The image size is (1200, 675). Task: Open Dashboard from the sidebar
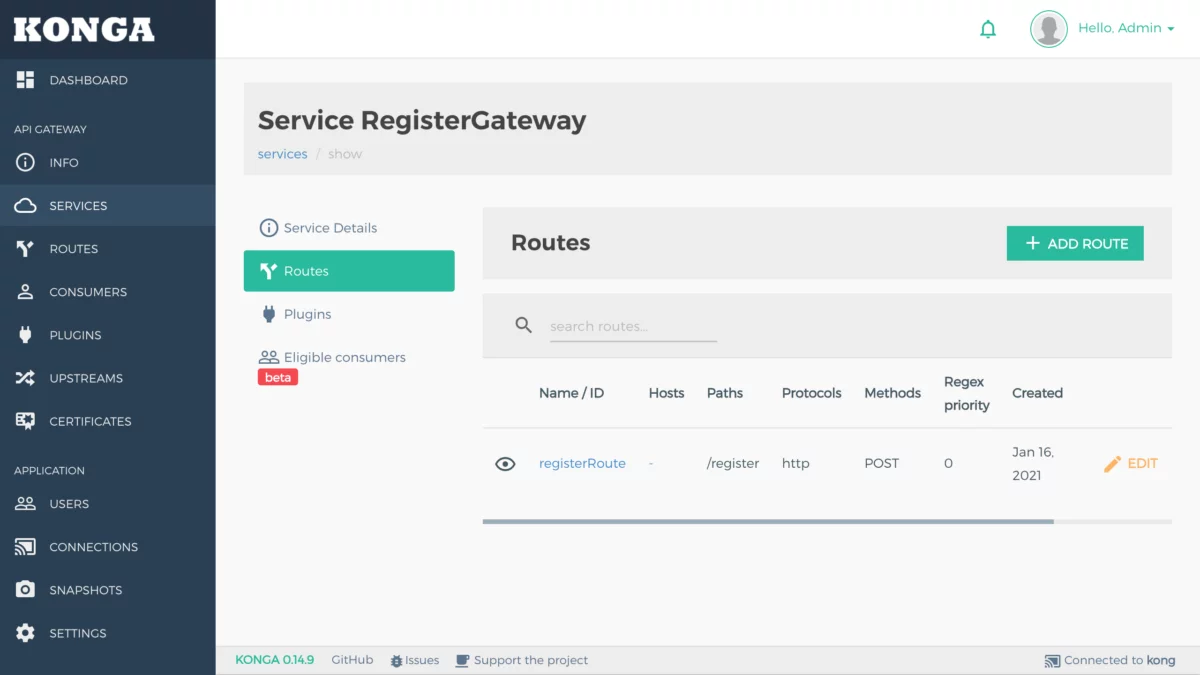tap(88, 80)
